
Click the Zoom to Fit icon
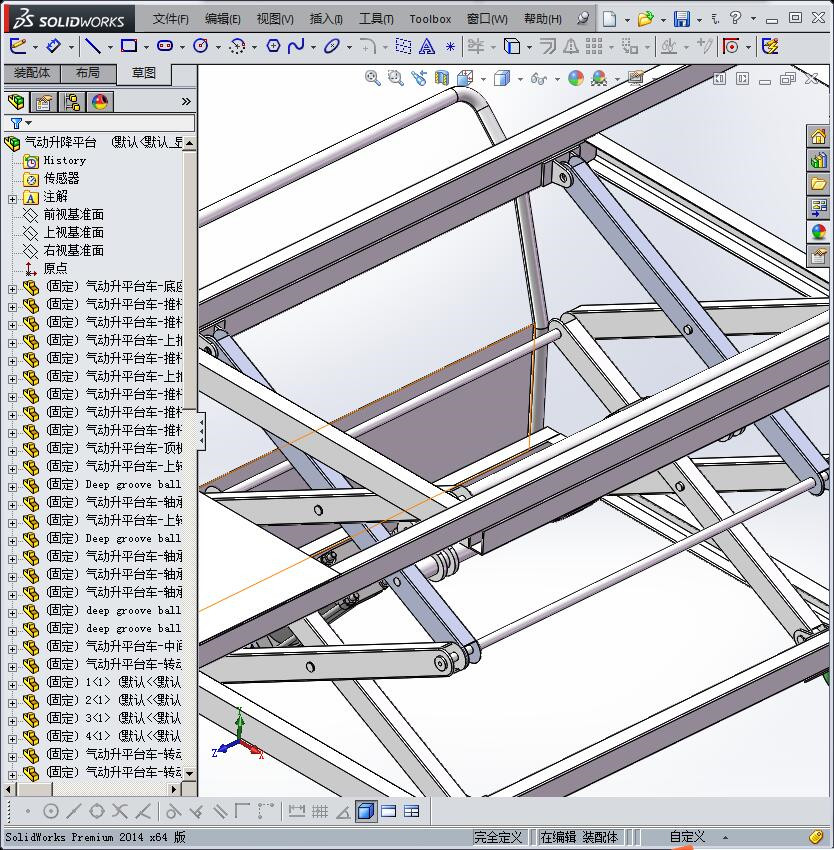click(x=372, y=78)
